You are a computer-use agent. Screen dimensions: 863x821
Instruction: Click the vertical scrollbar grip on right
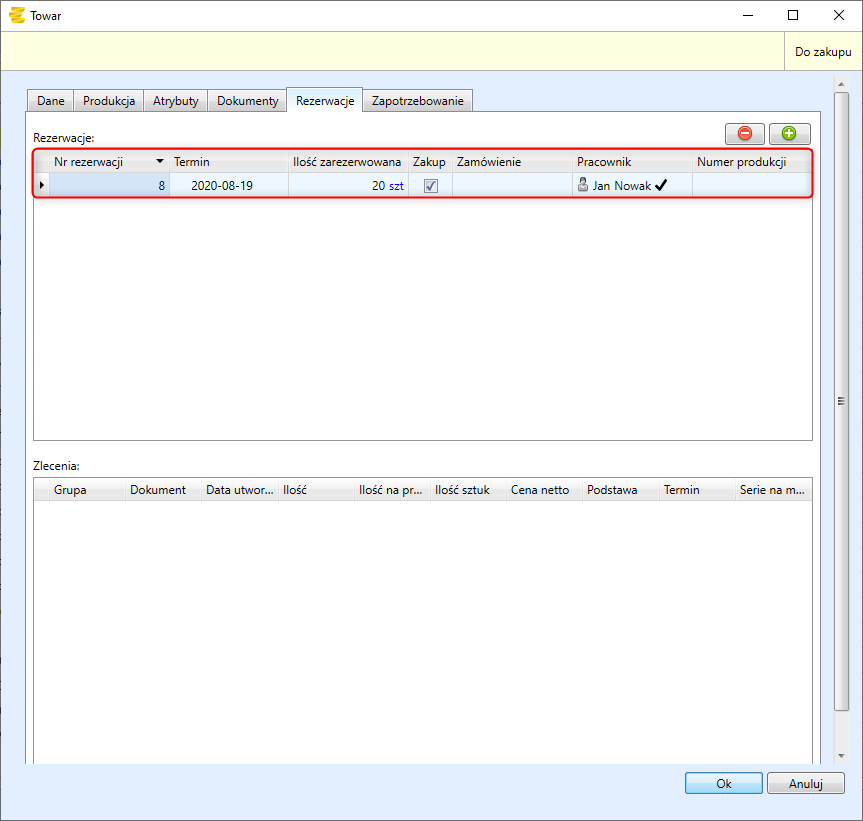(x=841, y=401)
